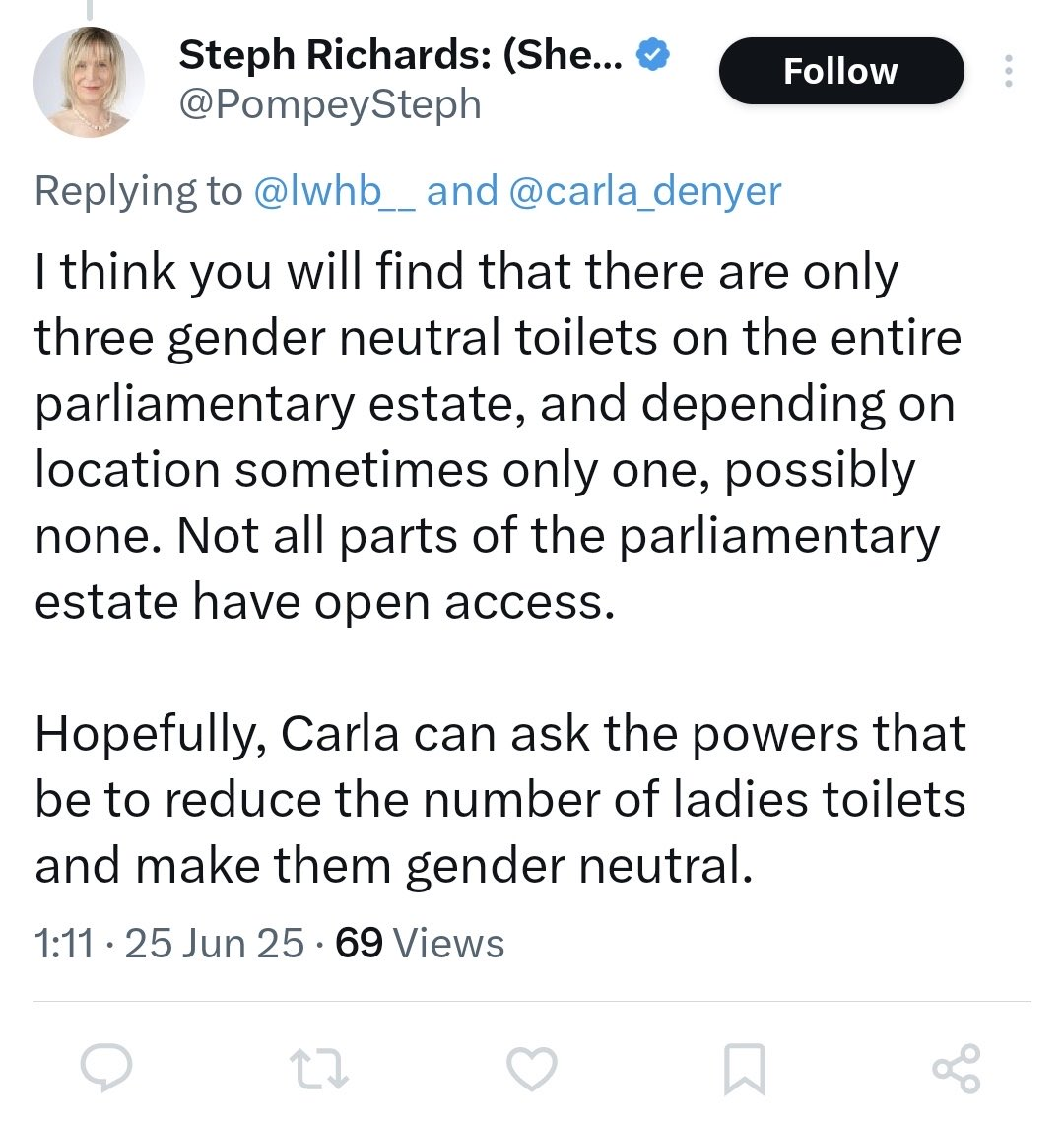Open the @PompeySteph handle

330,104
